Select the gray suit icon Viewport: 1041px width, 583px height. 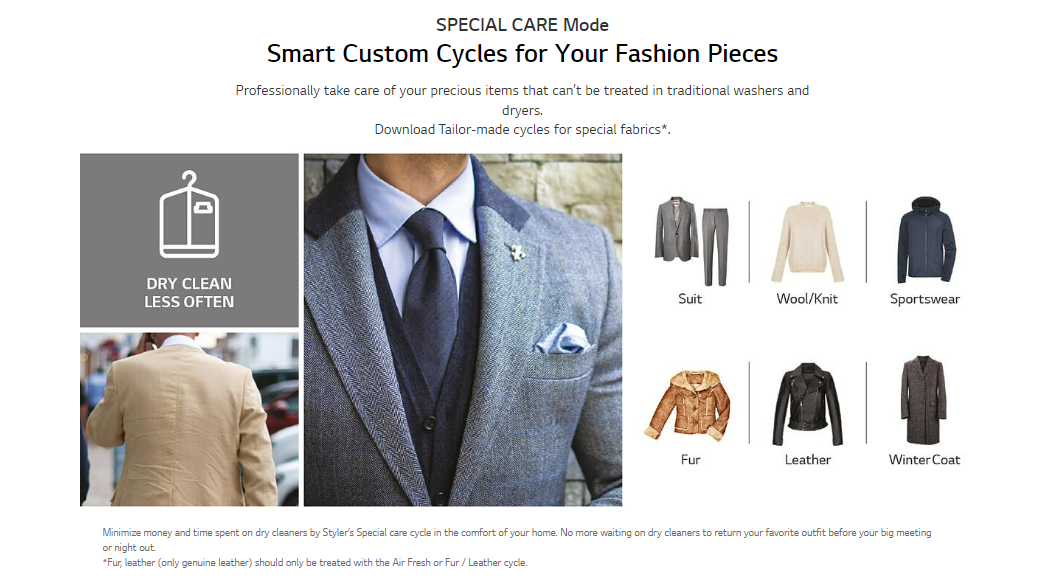tap(690, 241)
